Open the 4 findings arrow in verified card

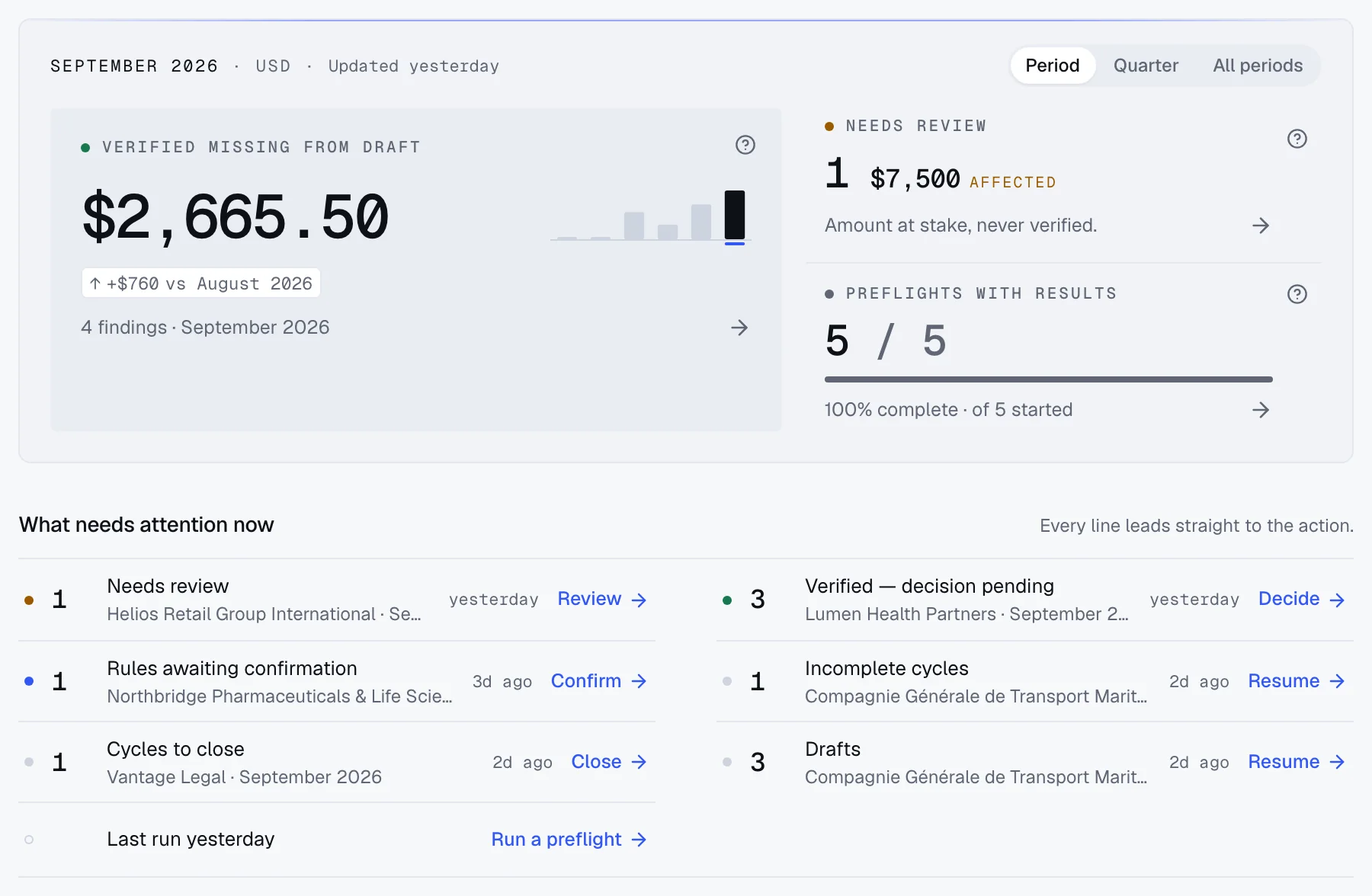tap(739, 328)
